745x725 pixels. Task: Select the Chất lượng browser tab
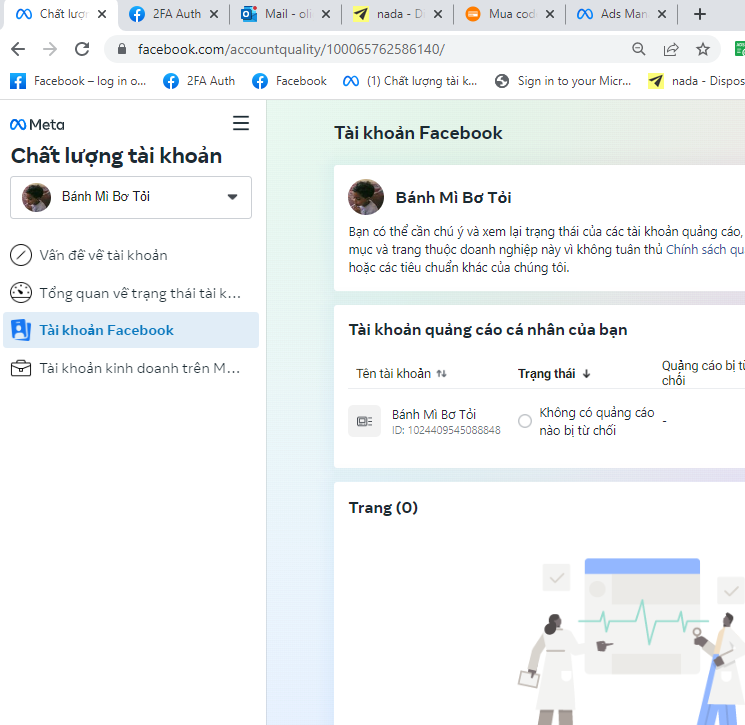(61, 14)
